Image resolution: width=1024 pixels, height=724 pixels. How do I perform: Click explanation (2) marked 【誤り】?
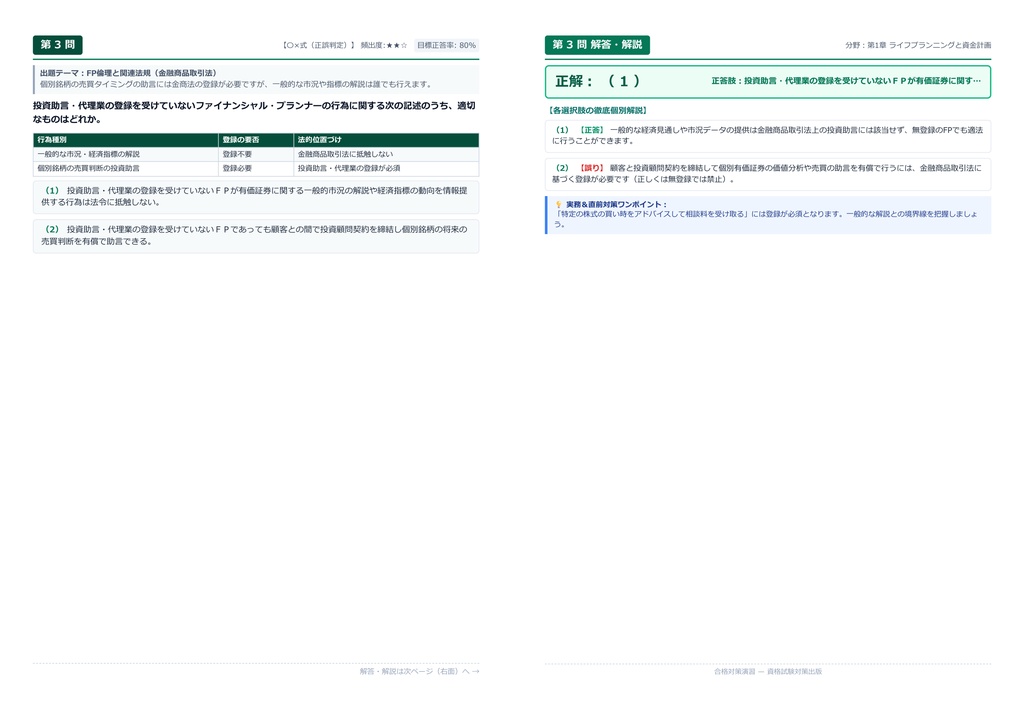click(x=768, y=174)
